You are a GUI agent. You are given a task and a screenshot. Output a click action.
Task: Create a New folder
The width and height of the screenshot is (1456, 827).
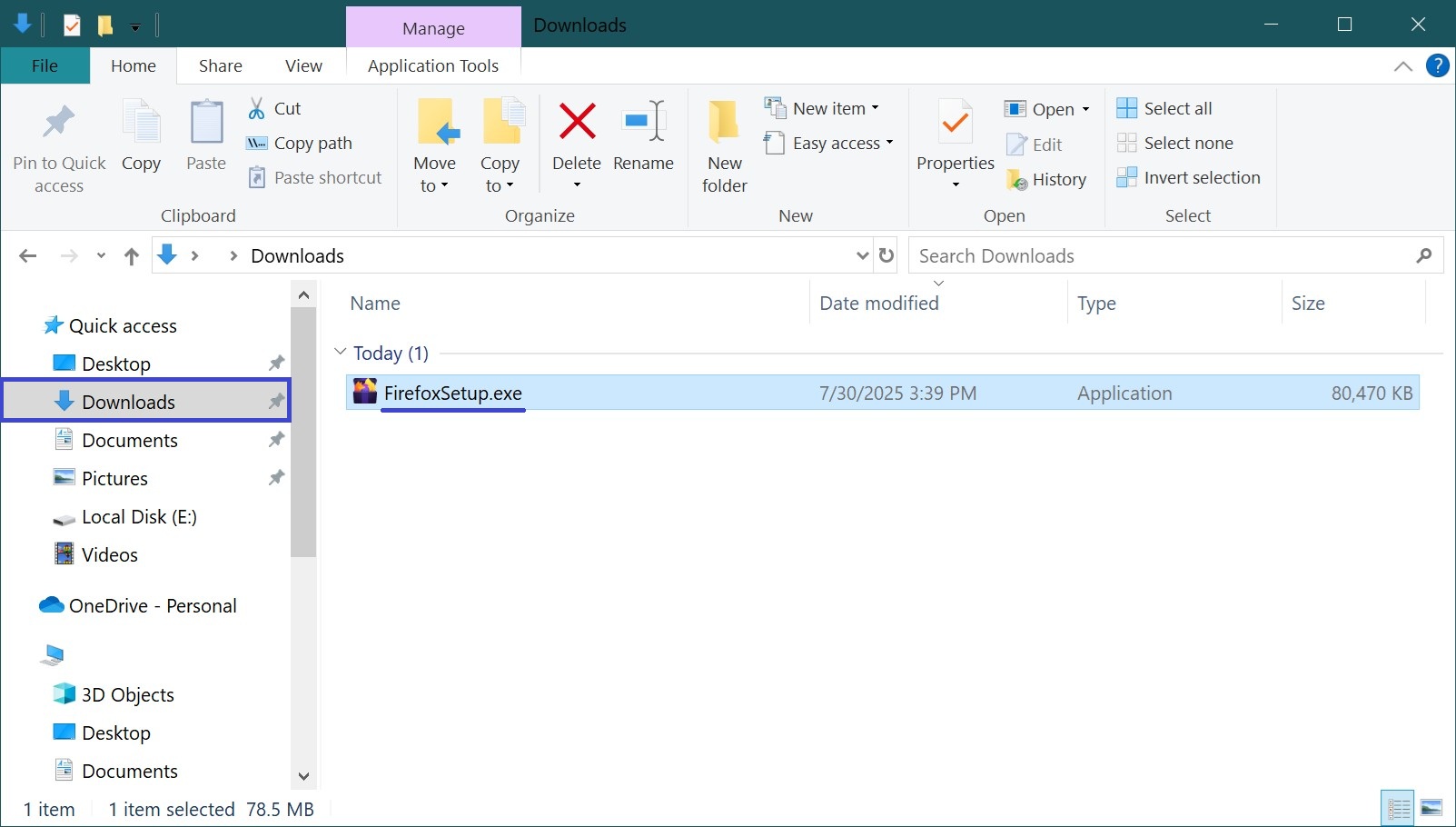pyautogui.click(x=725, y=145)
